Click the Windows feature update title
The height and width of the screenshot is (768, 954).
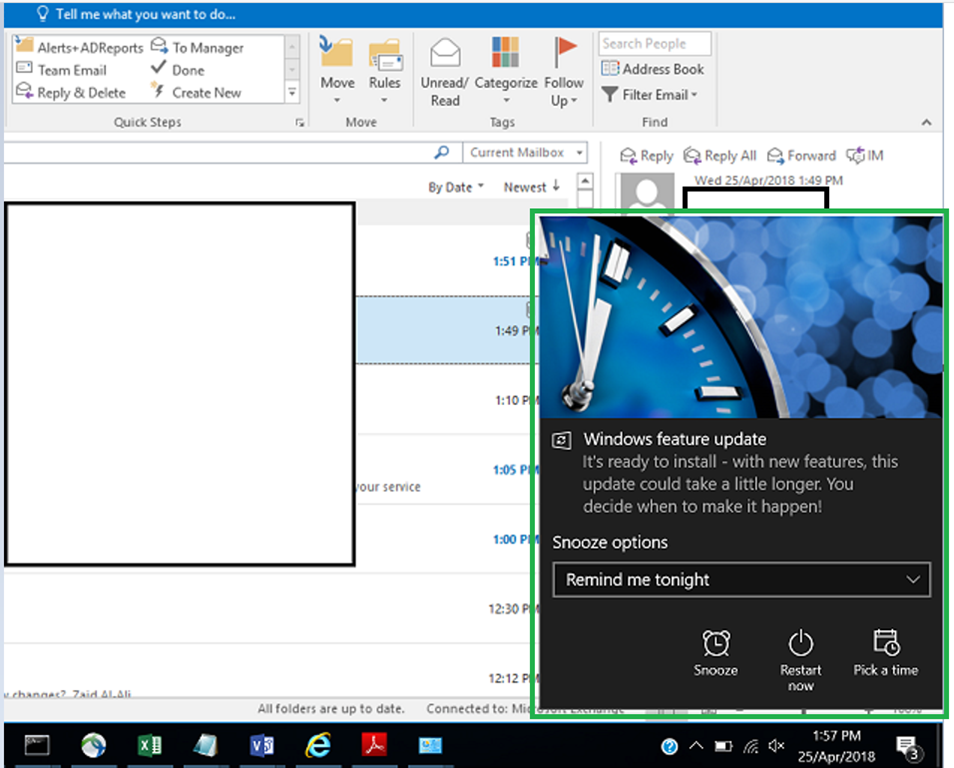(675, 439)
